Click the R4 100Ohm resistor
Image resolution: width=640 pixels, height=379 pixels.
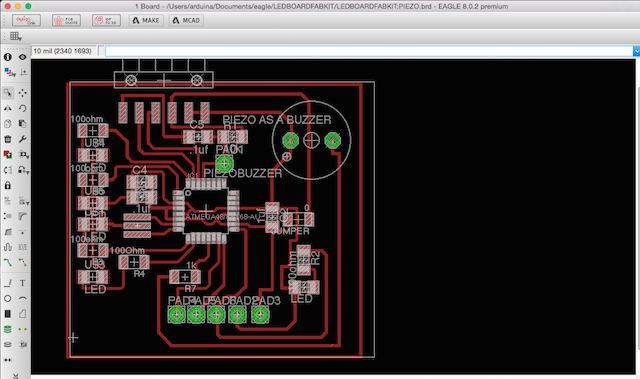tap(134, 262)
